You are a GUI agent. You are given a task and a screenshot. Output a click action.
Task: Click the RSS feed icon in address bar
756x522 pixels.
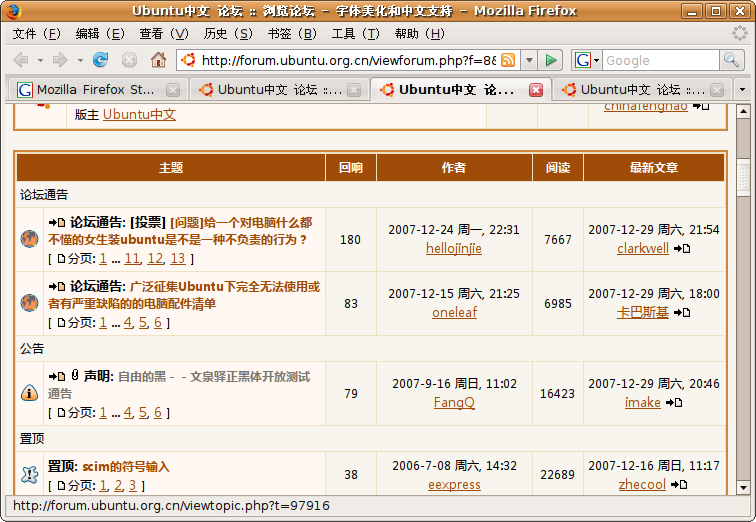[x=508, y=60]
